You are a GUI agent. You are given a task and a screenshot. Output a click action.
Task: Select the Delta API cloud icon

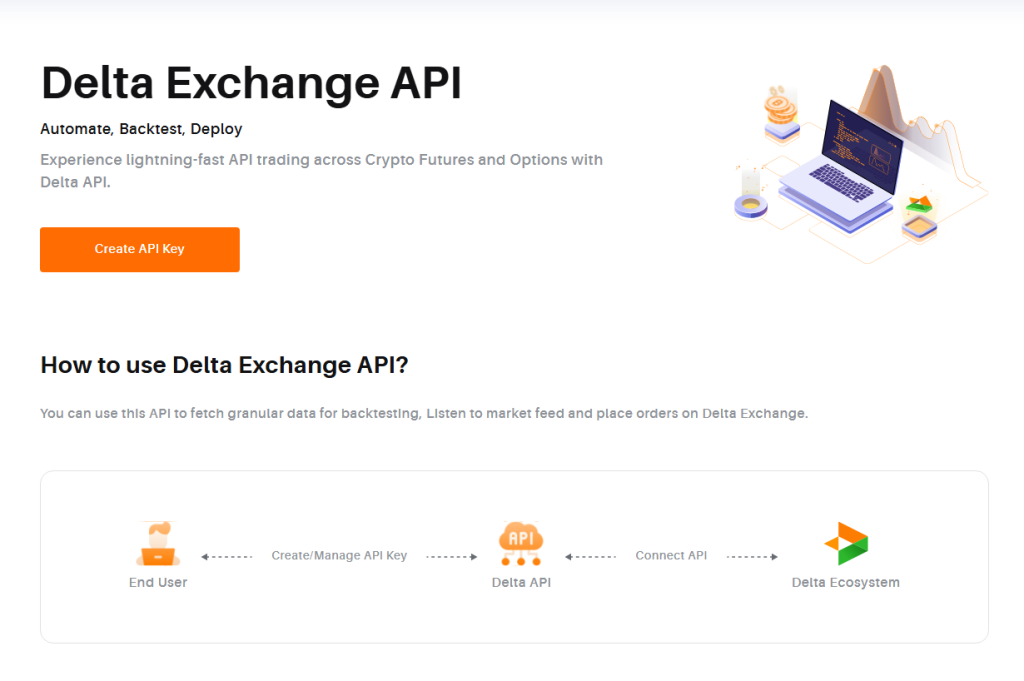pos(521,544)
